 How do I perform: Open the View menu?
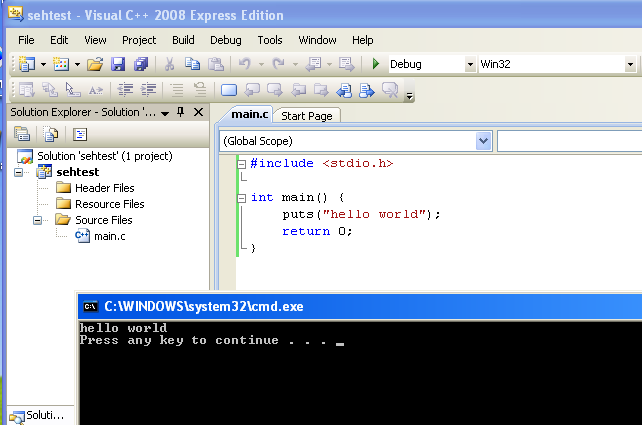(95, 40)
